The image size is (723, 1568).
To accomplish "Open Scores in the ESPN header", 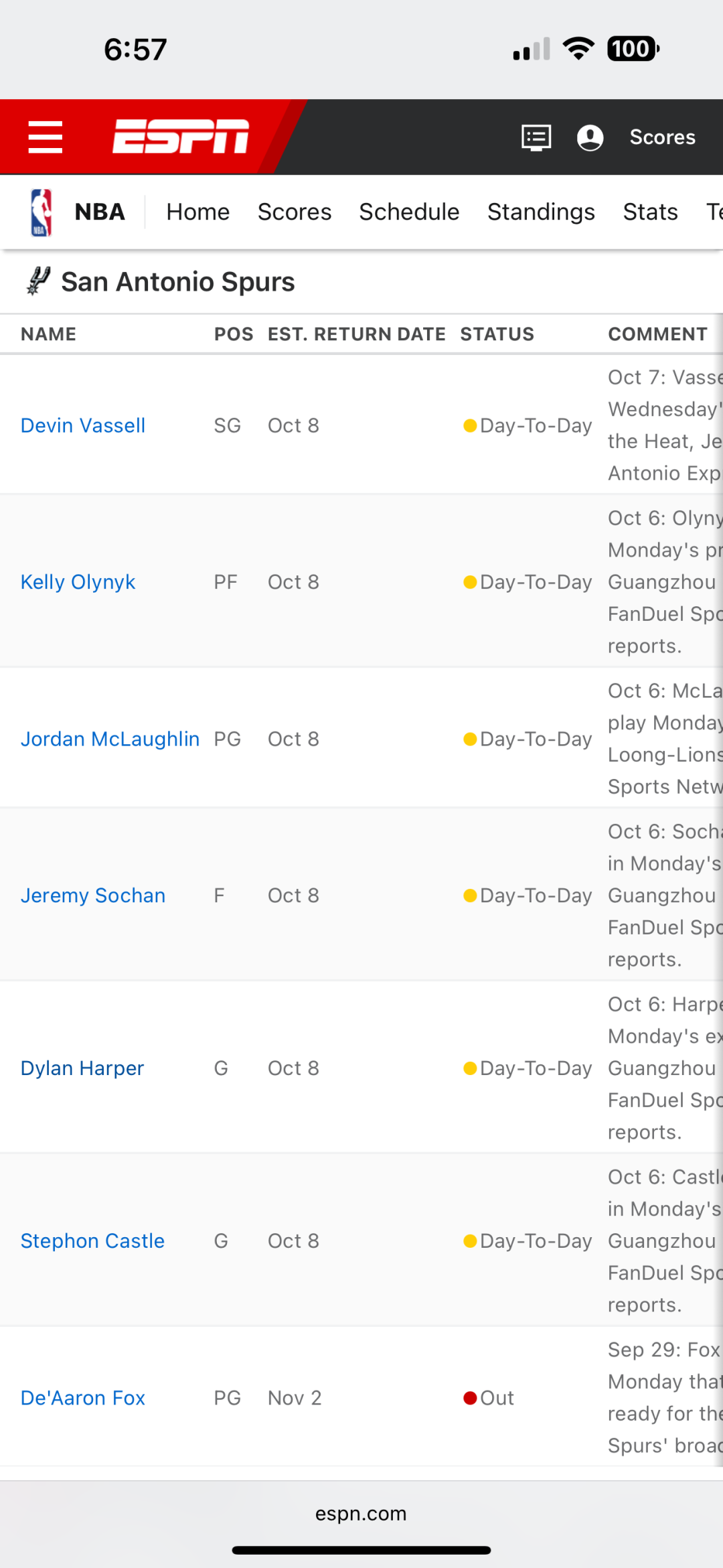I will click(662, 137).
